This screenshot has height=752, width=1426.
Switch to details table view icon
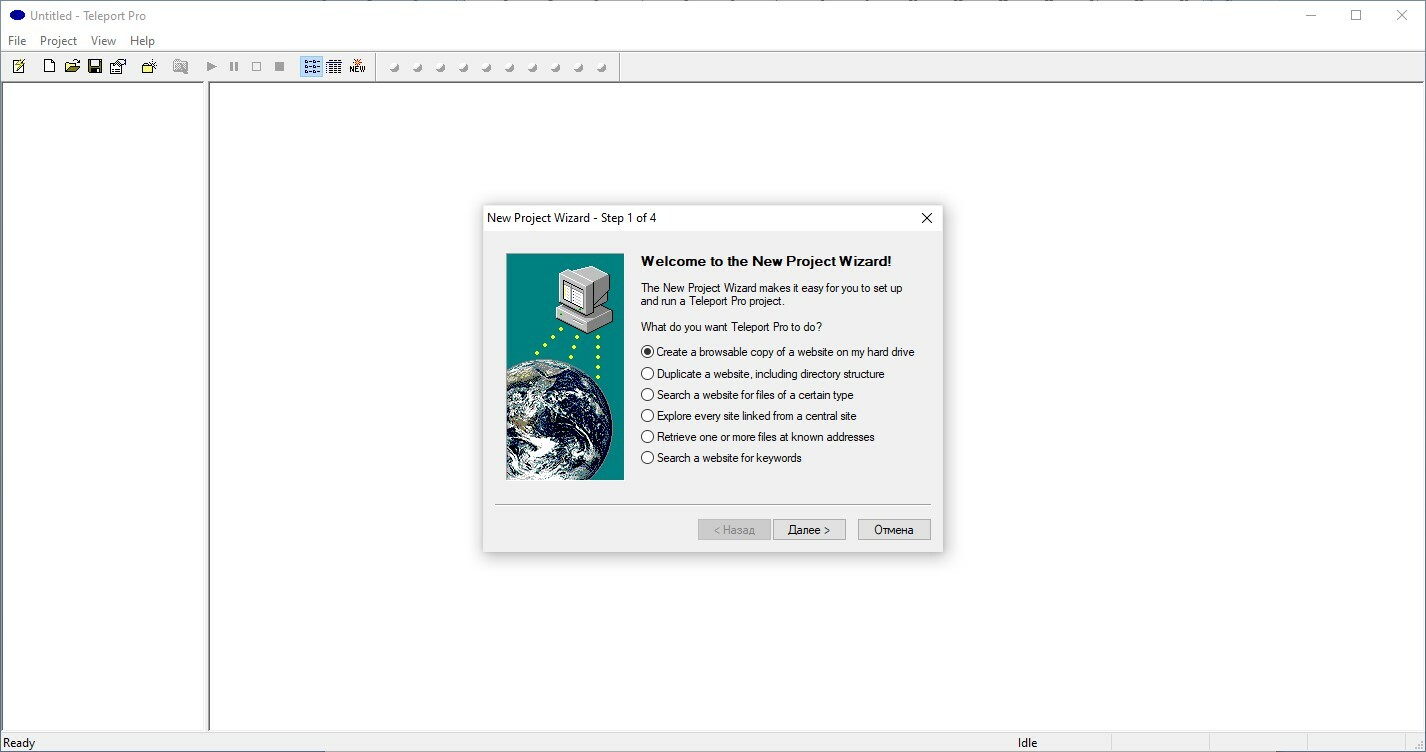(334, 66)
